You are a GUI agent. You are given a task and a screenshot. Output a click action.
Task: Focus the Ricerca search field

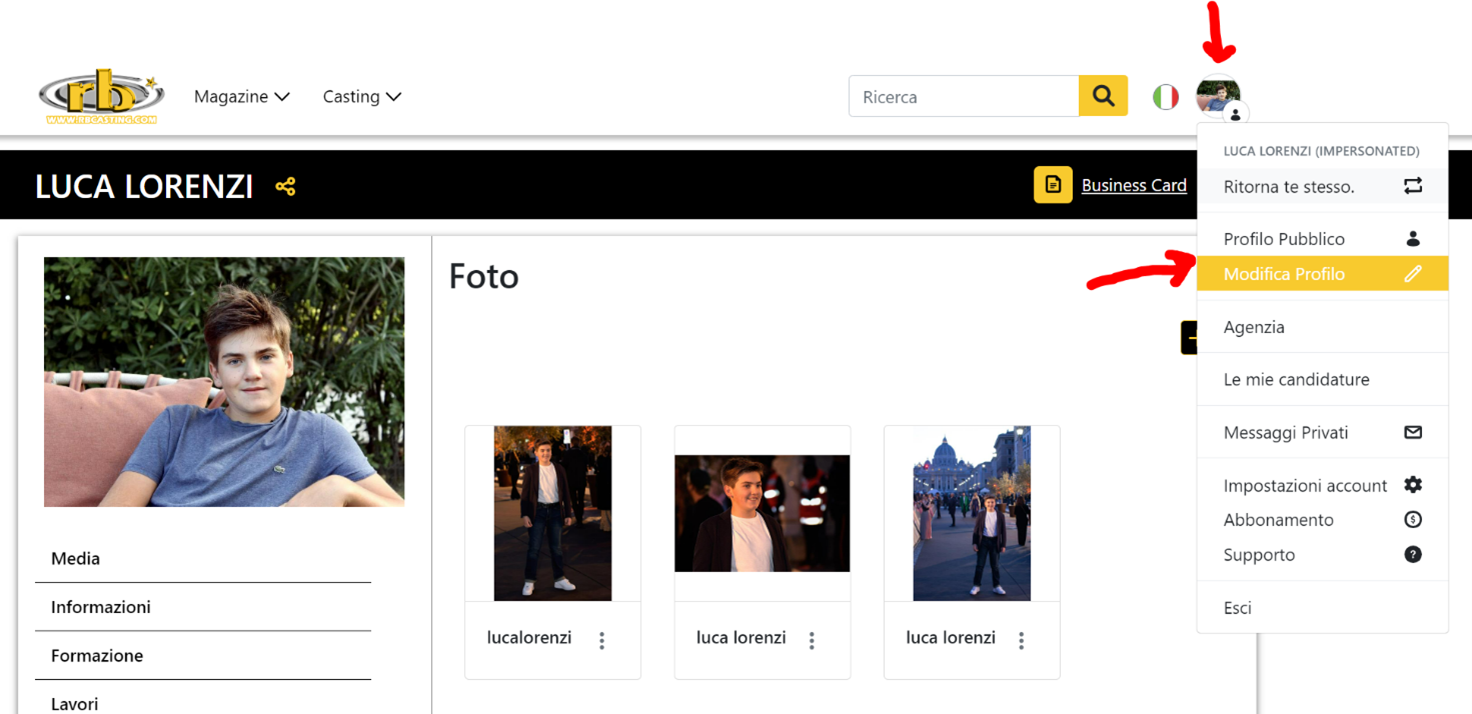pyautogui.click(x=964, y=96)
